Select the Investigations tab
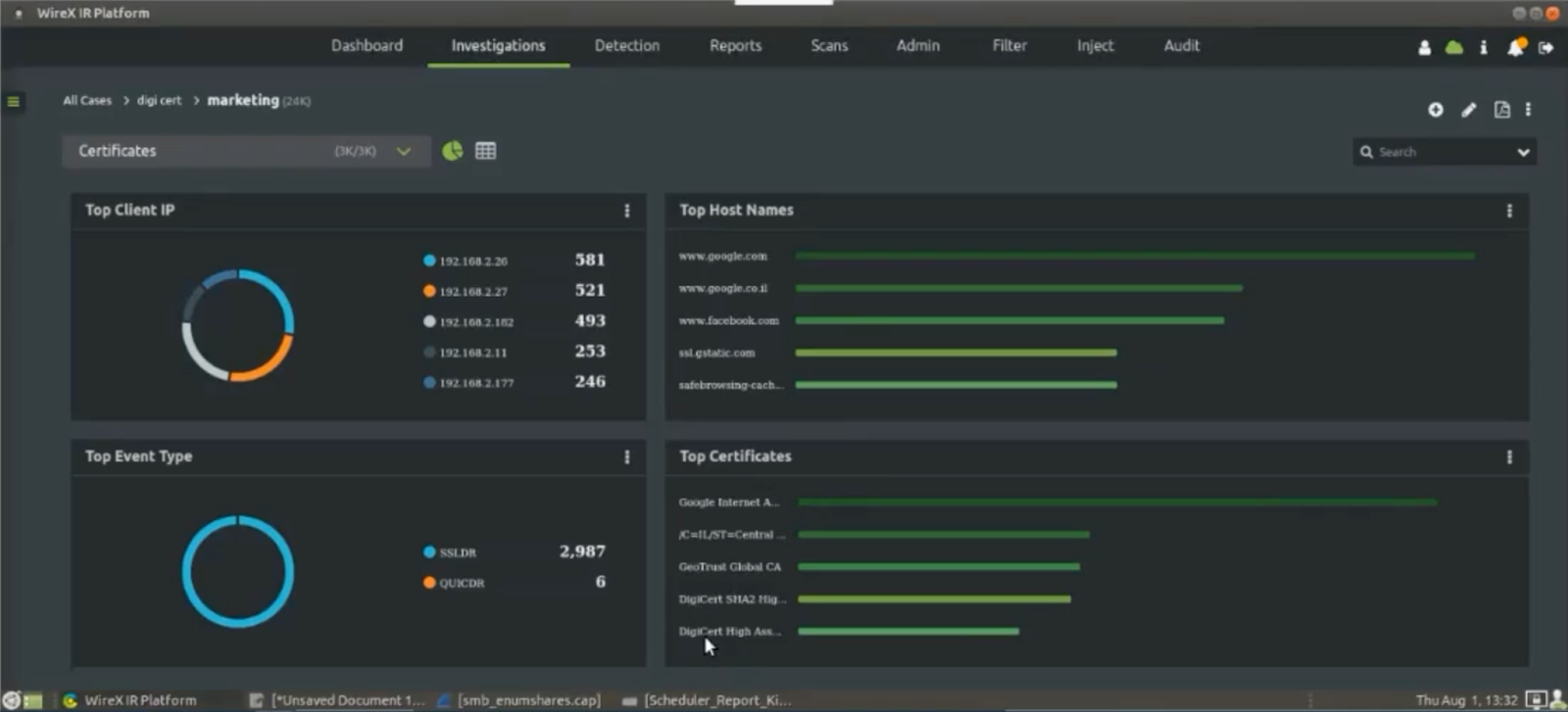This screenshot has height=712, width=1568. click(498, 46)
